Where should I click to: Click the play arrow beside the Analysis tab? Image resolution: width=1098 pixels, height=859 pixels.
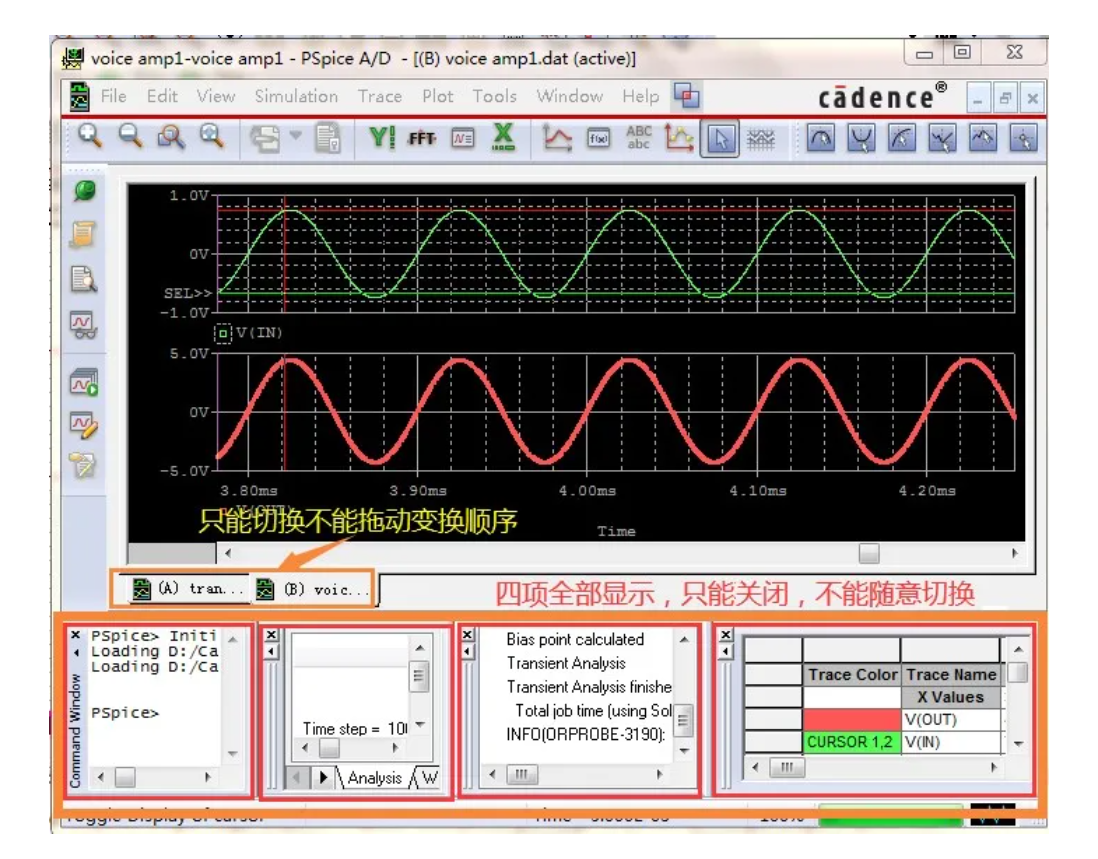323,778
